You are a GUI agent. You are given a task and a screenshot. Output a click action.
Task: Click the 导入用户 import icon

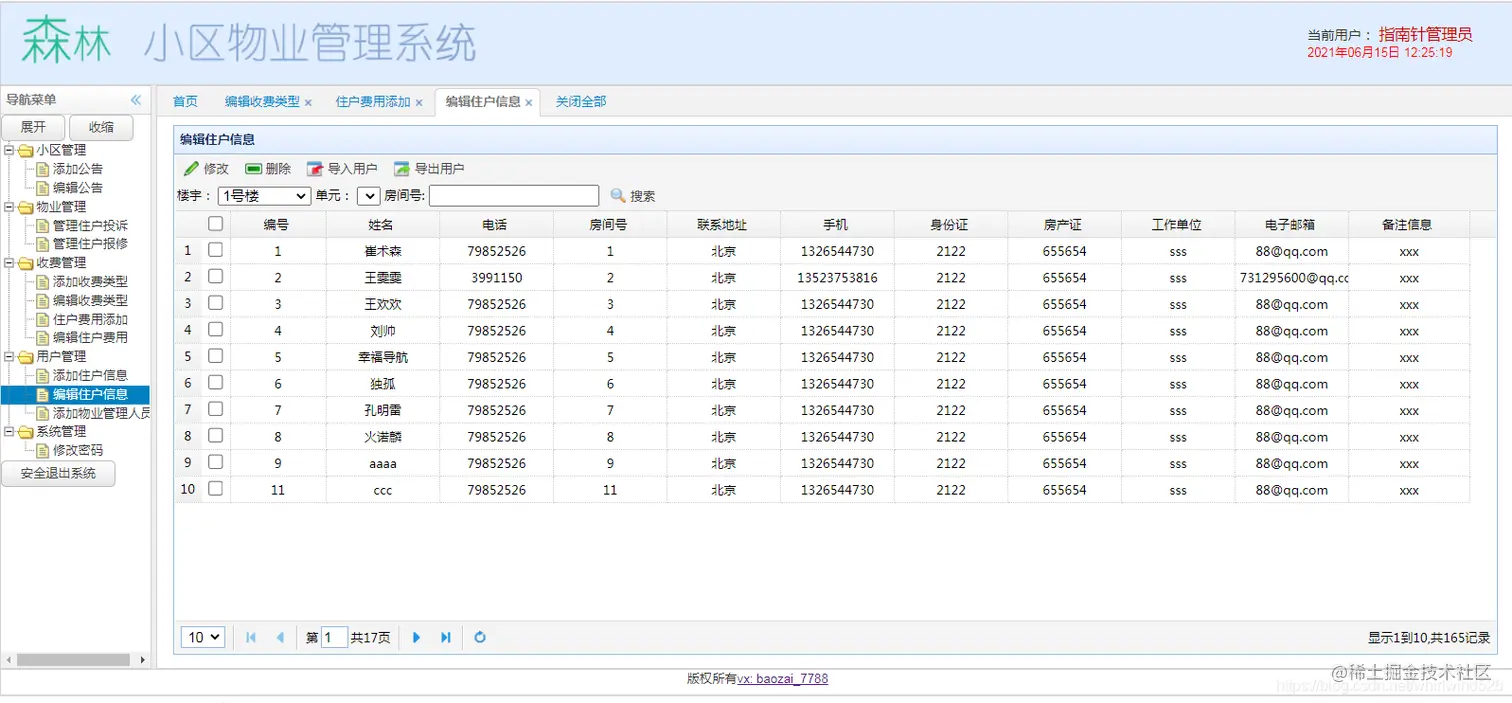click(x=315, y=169)
